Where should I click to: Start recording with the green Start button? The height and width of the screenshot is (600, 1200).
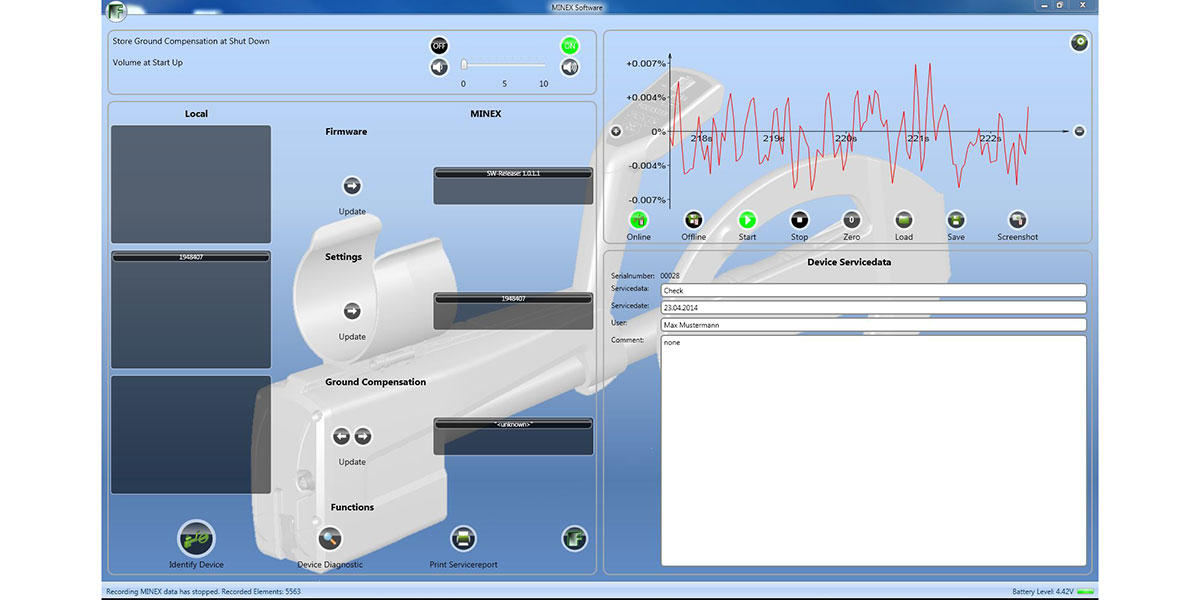click(747, 220)
